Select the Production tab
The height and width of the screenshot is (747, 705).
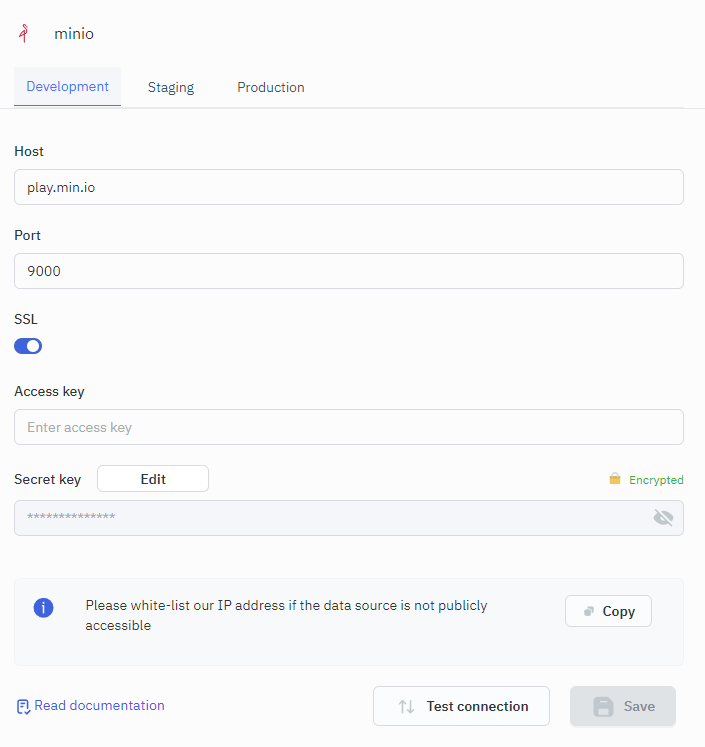[270, 87]
